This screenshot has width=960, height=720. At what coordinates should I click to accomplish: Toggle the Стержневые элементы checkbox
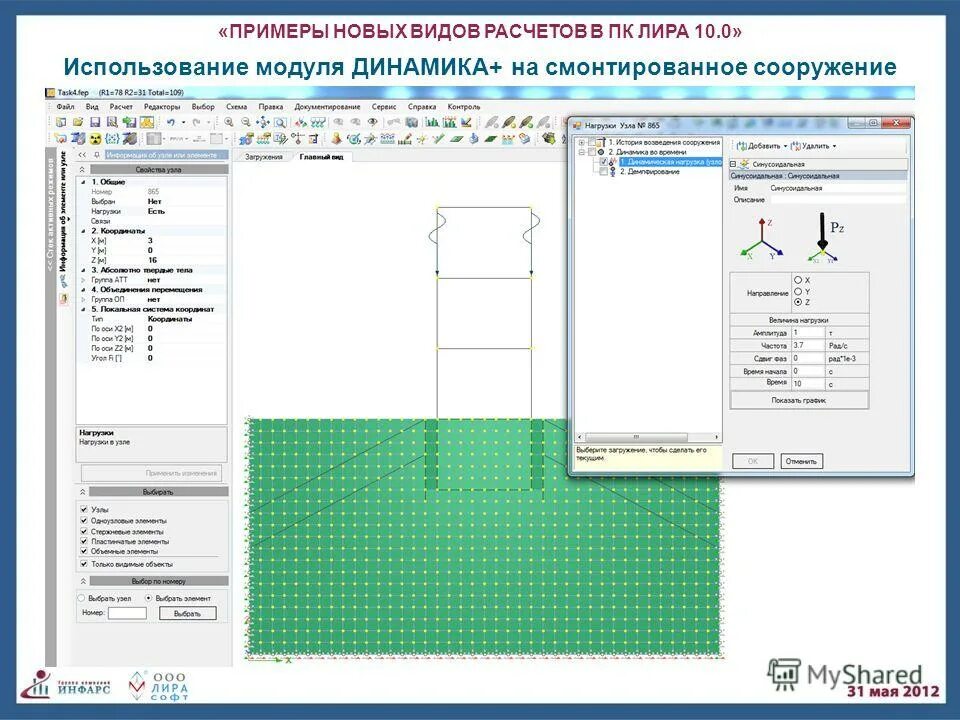[84, 531]
